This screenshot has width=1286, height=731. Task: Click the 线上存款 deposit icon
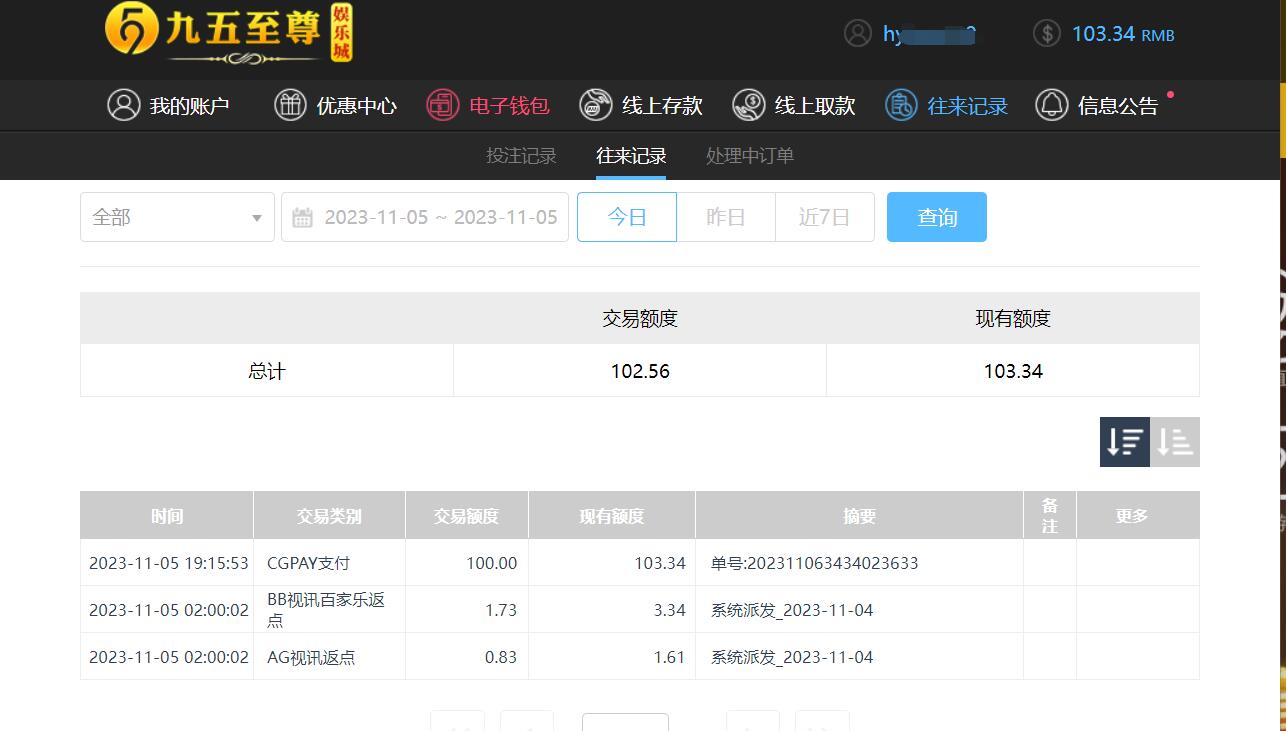(x=596, y=105)
